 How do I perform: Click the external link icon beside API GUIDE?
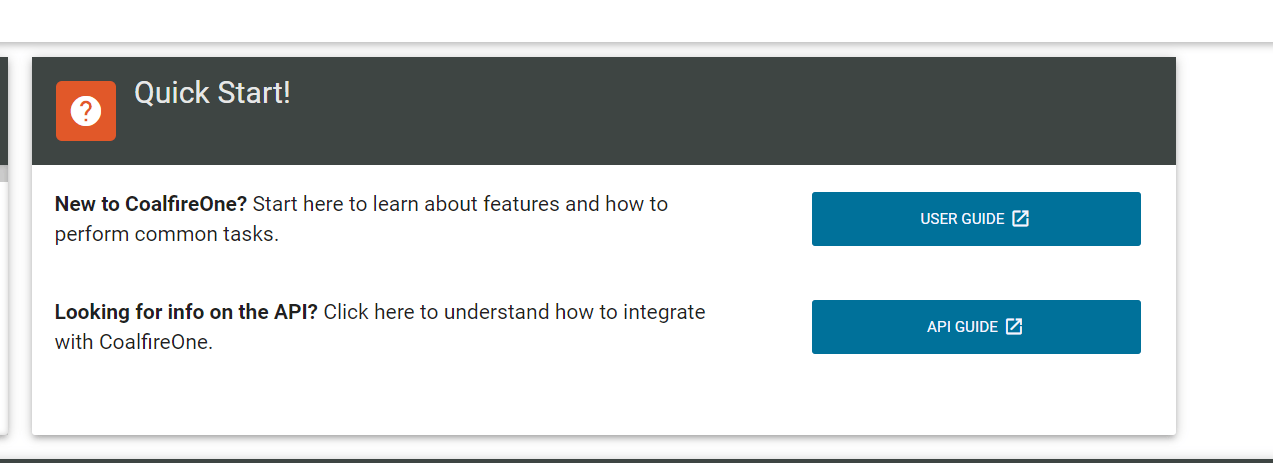pyautogui.click(x=1014, y=327)
